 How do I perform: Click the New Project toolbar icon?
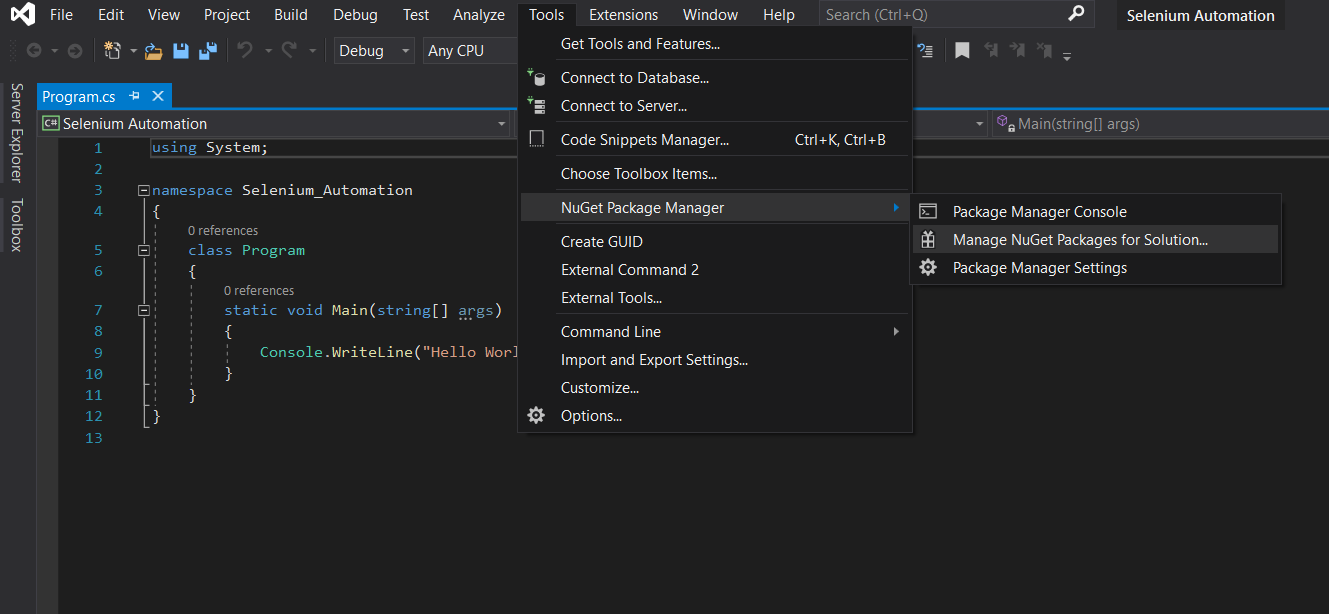click(x=112, y=50)
